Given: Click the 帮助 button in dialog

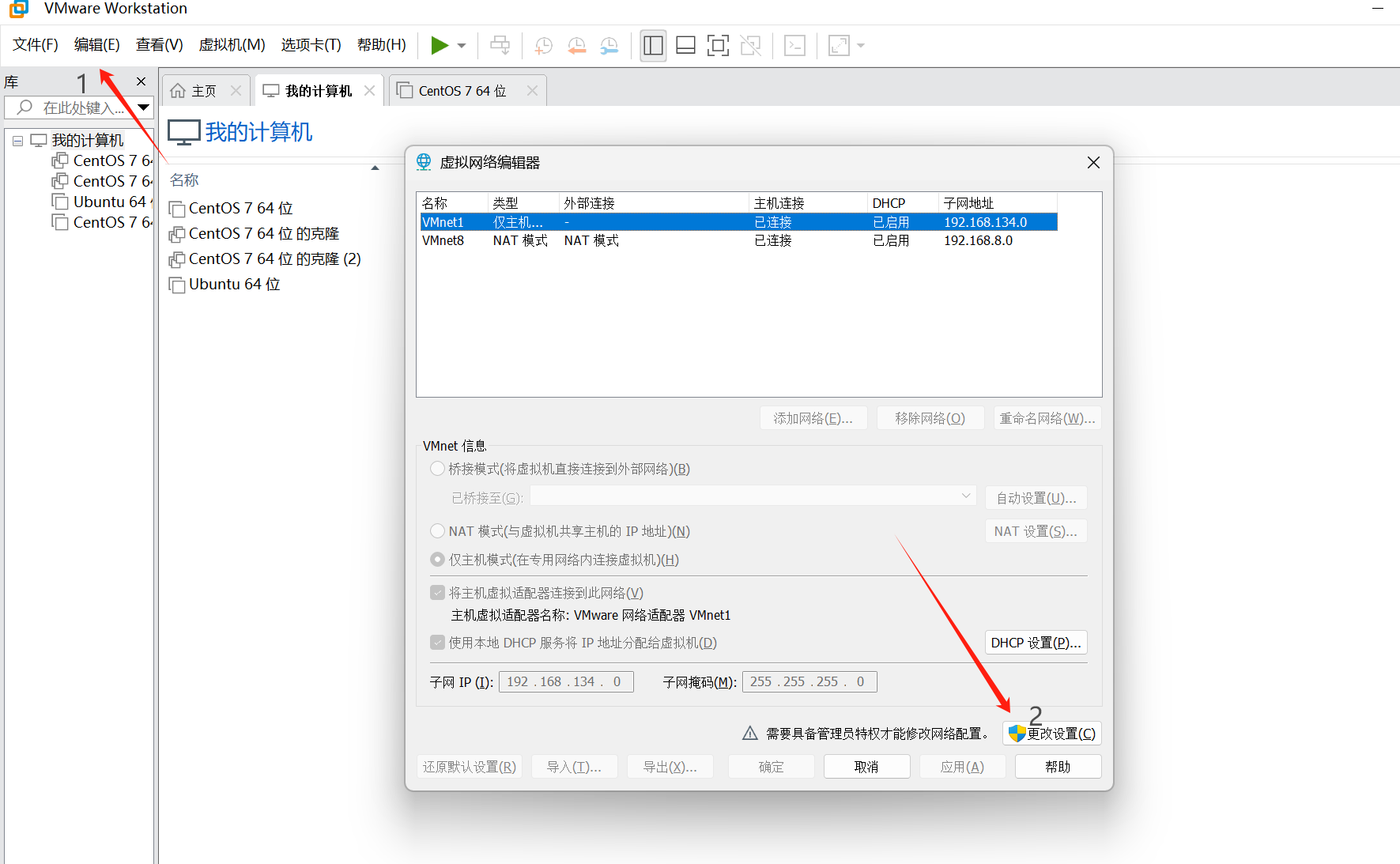Looking at the screenshot, I should pos(1058,767).
